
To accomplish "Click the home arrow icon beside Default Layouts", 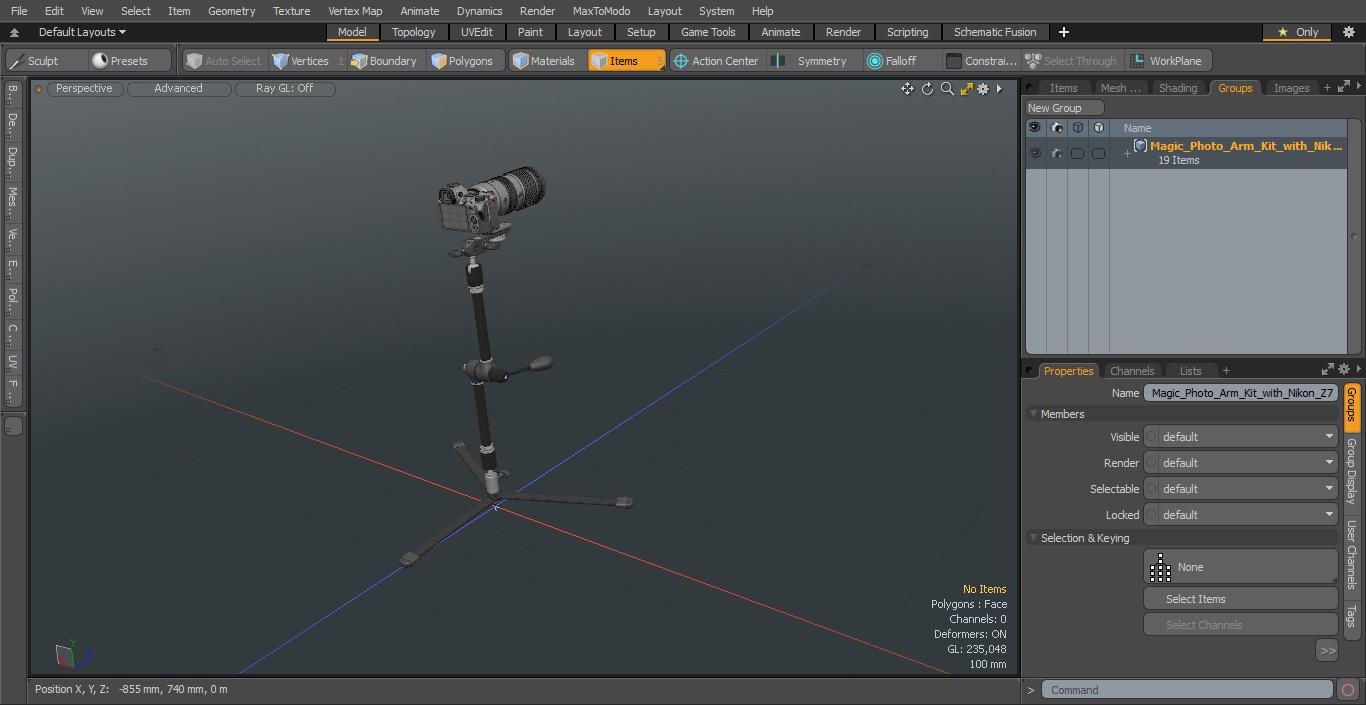I will coord(15,32).
